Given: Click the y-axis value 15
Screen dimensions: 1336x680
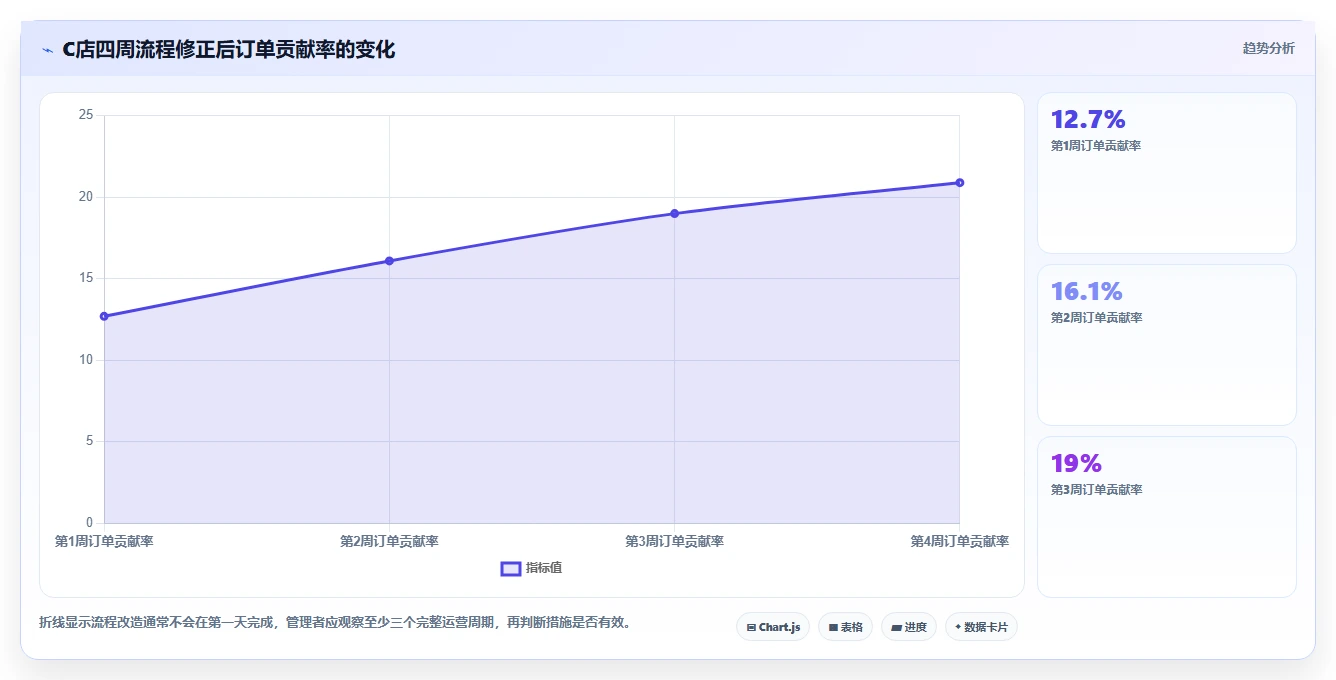Looking at the screenshot, I should pos(86,278).
